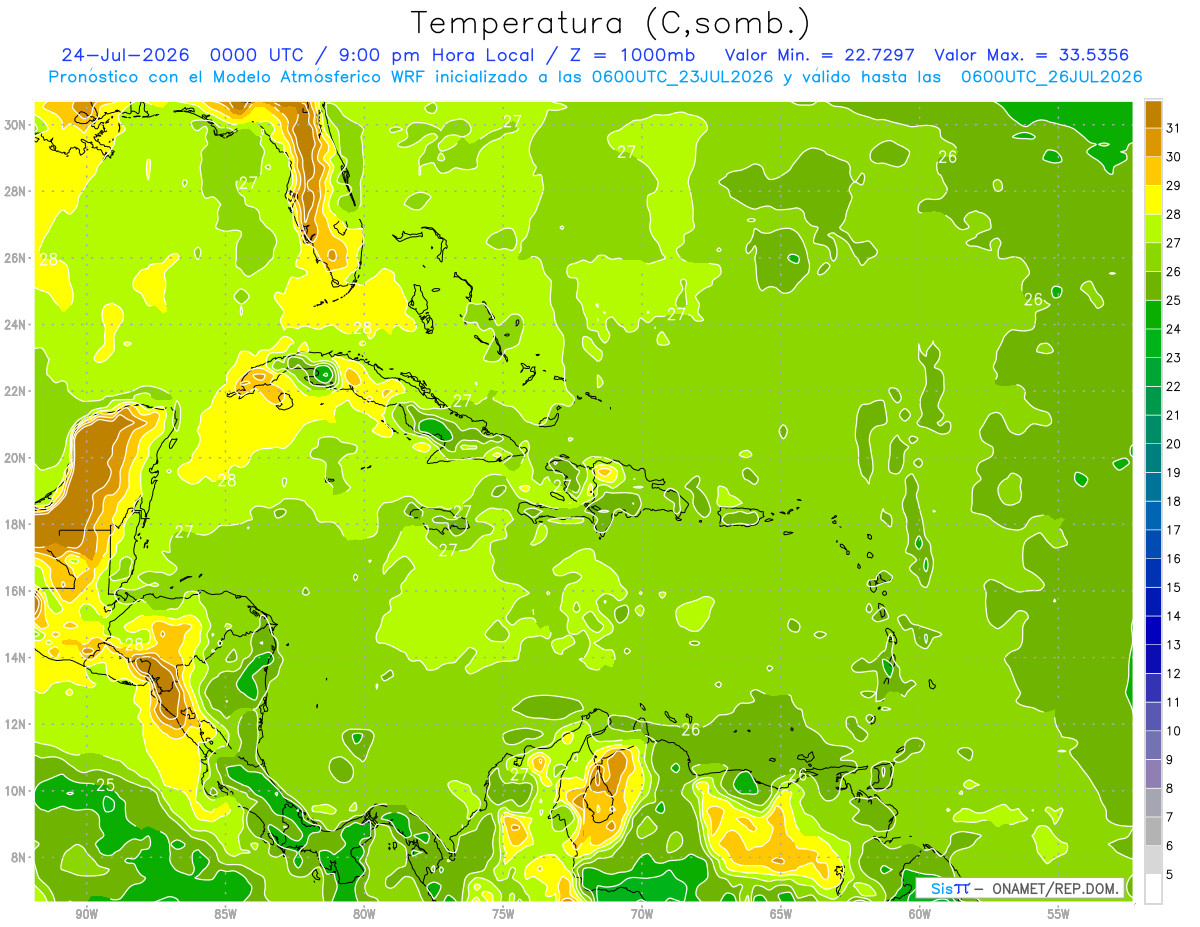
Task: Click the title "Temperatura (C,somb.)"
Action: click(x=610, y=23)
